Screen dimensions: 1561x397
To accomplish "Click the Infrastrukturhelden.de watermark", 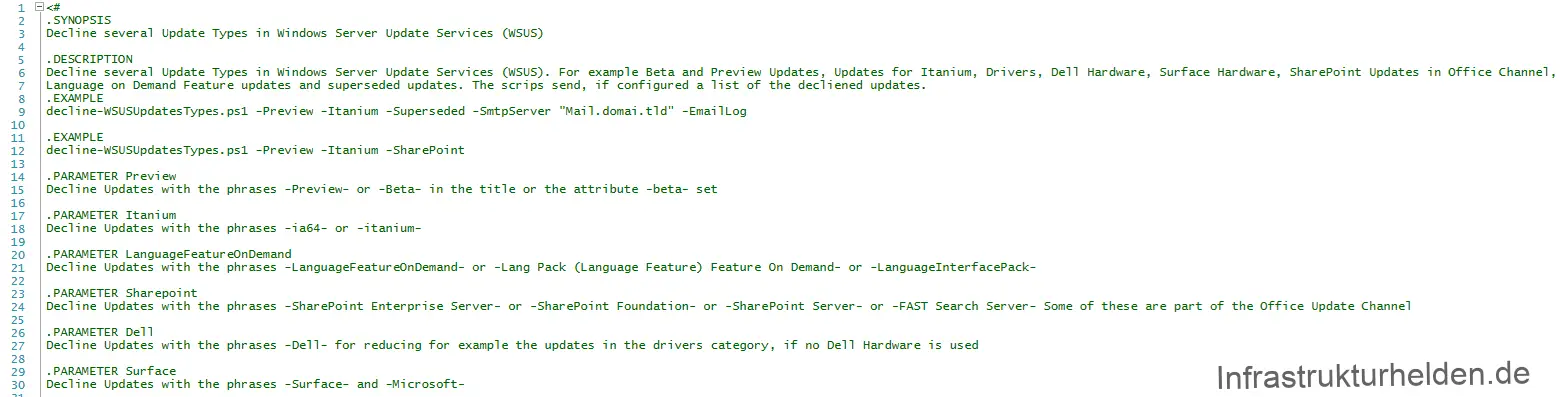I will click(1373, 377).
